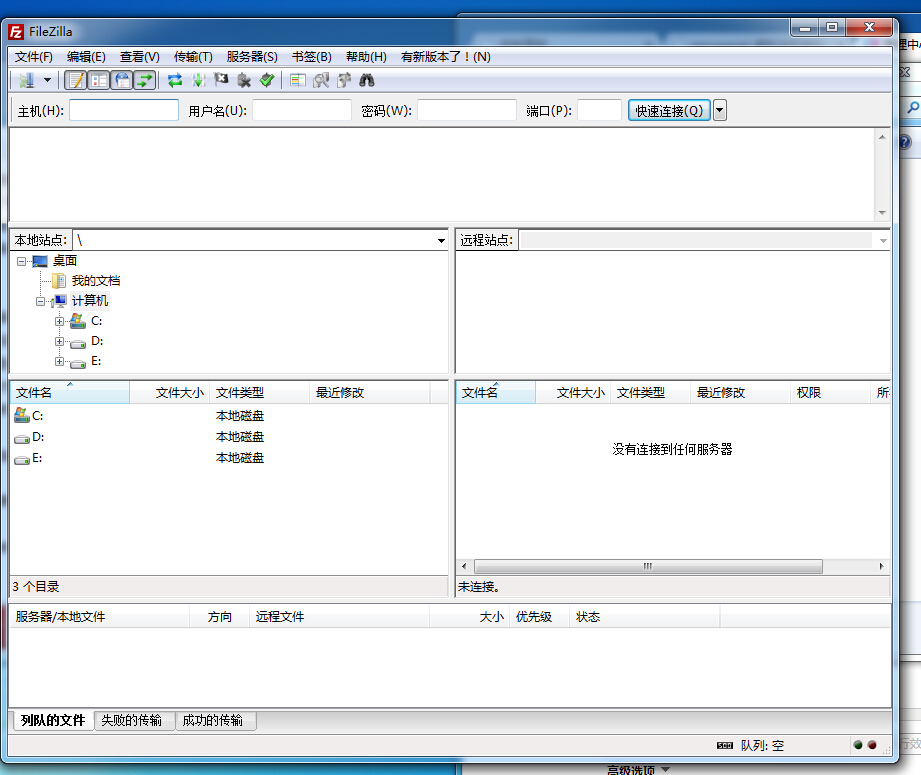This screenshot has height=775, width=921.
Task: Sort remote list by 权限 column
Action: tap(830, 392)
